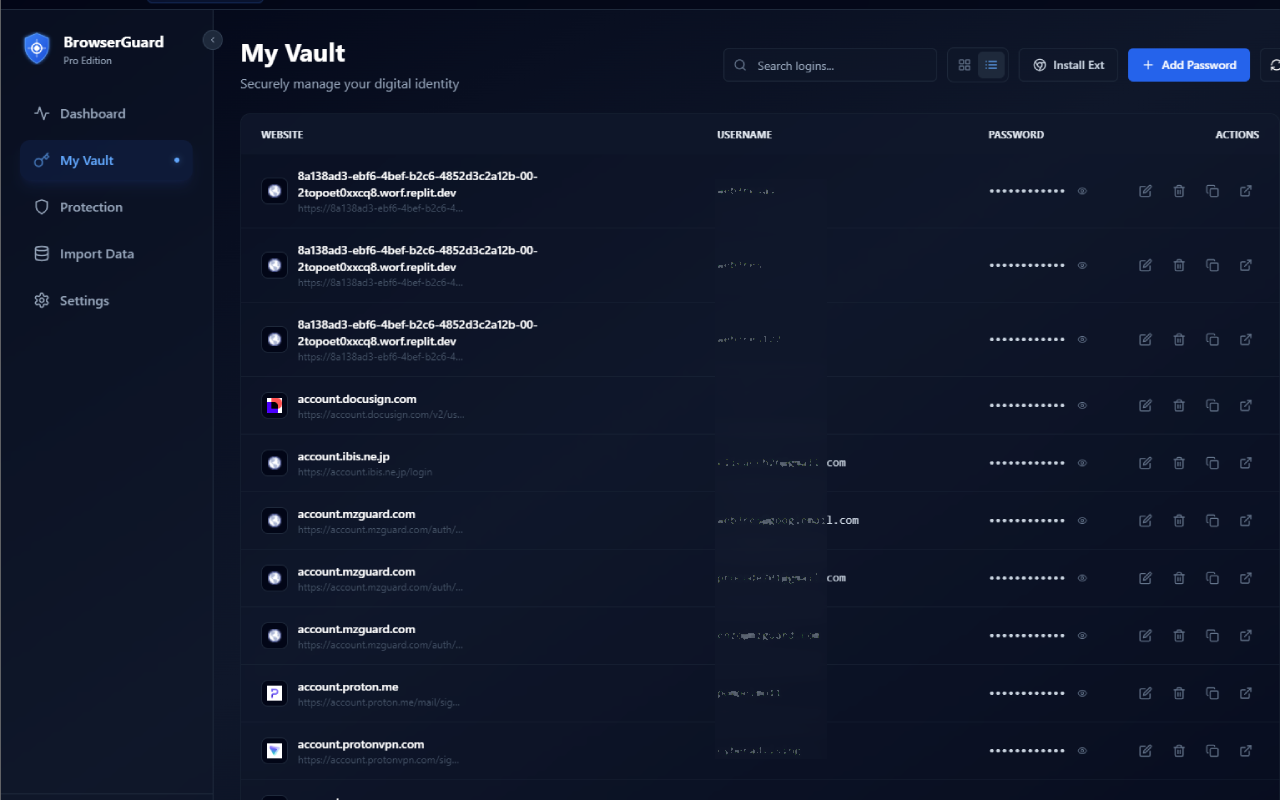
Task: Enable list view display mode
Action: (x=991, y=64)
